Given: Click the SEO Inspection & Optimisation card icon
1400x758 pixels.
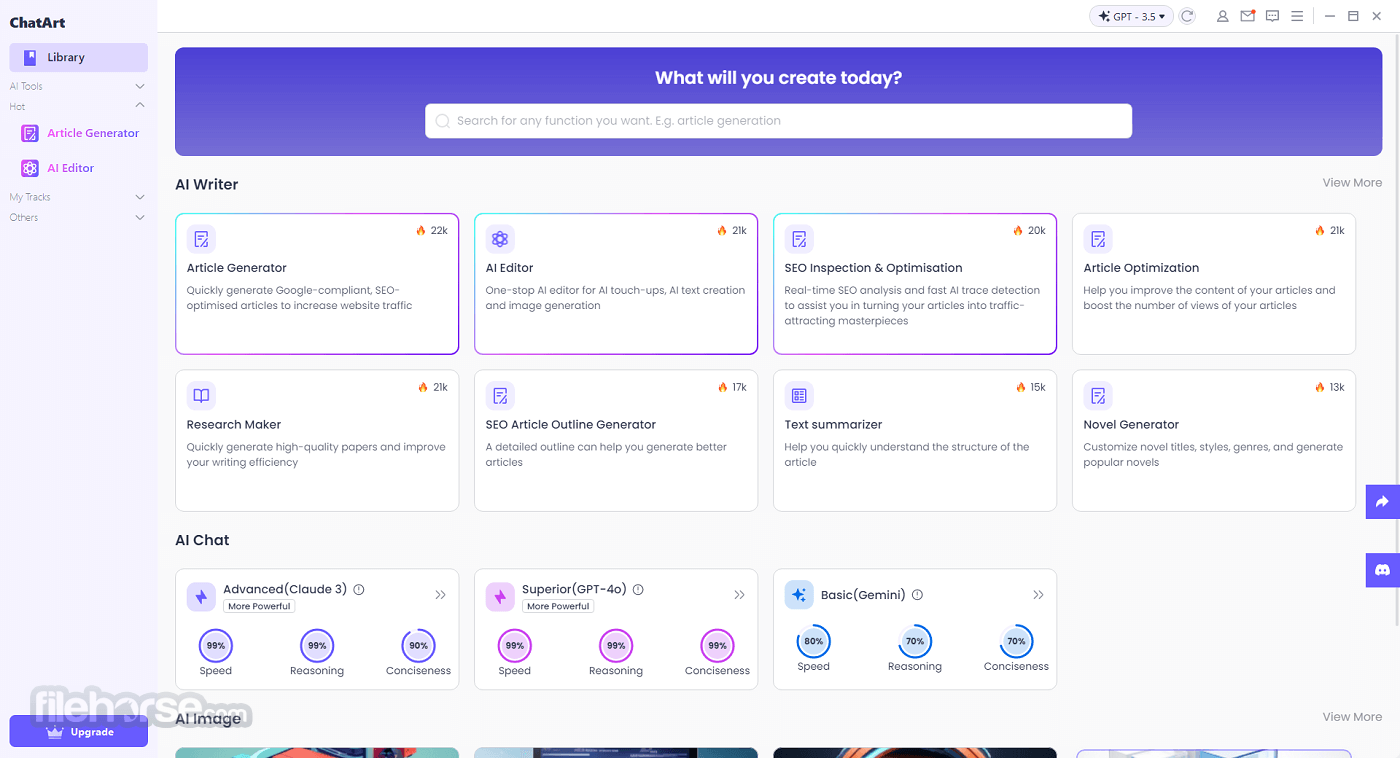Looking at the screenshot, I should 799,239.
